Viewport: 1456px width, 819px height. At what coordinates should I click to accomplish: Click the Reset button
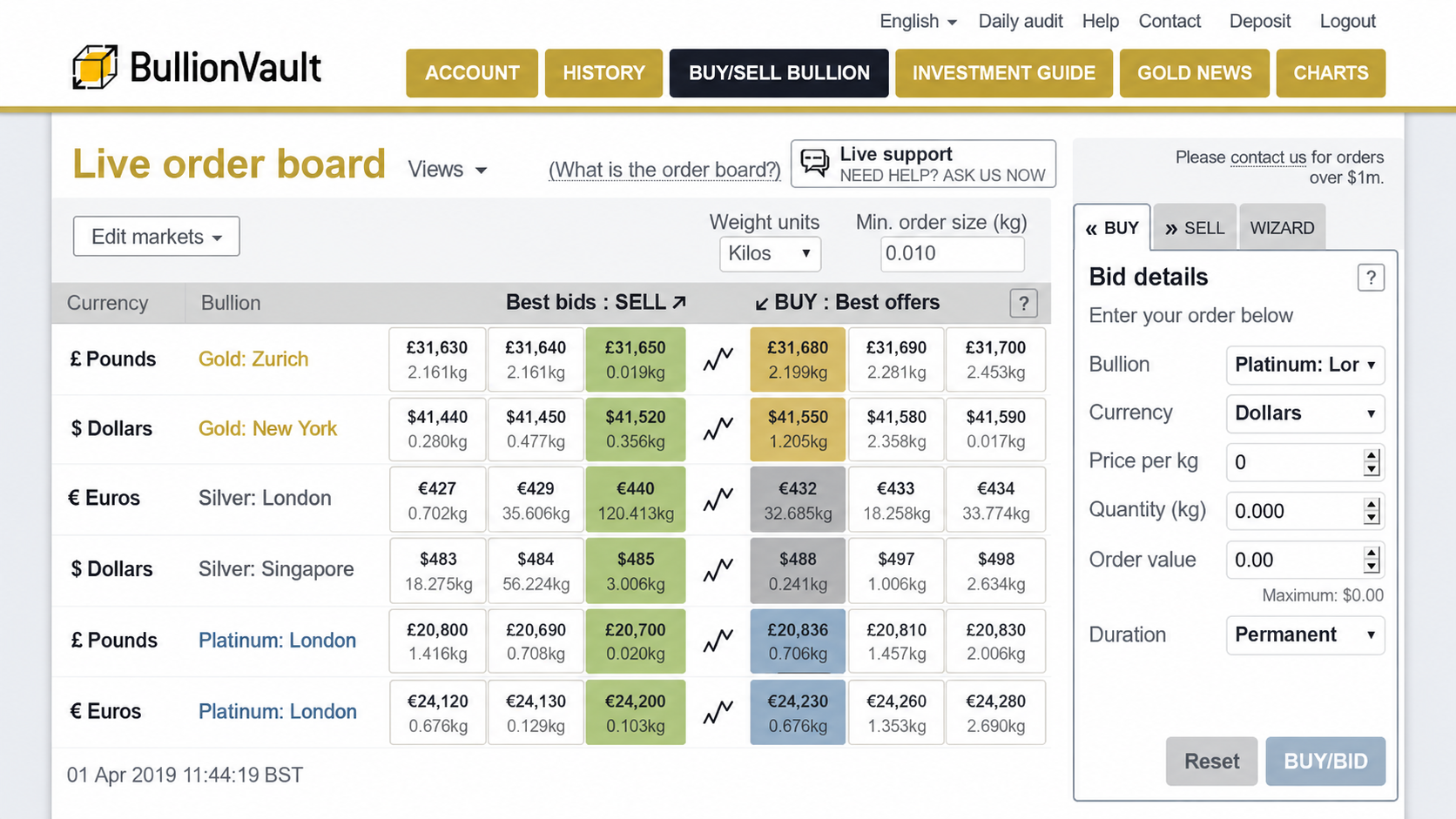pyautogui.click(x=1211, y=761)
